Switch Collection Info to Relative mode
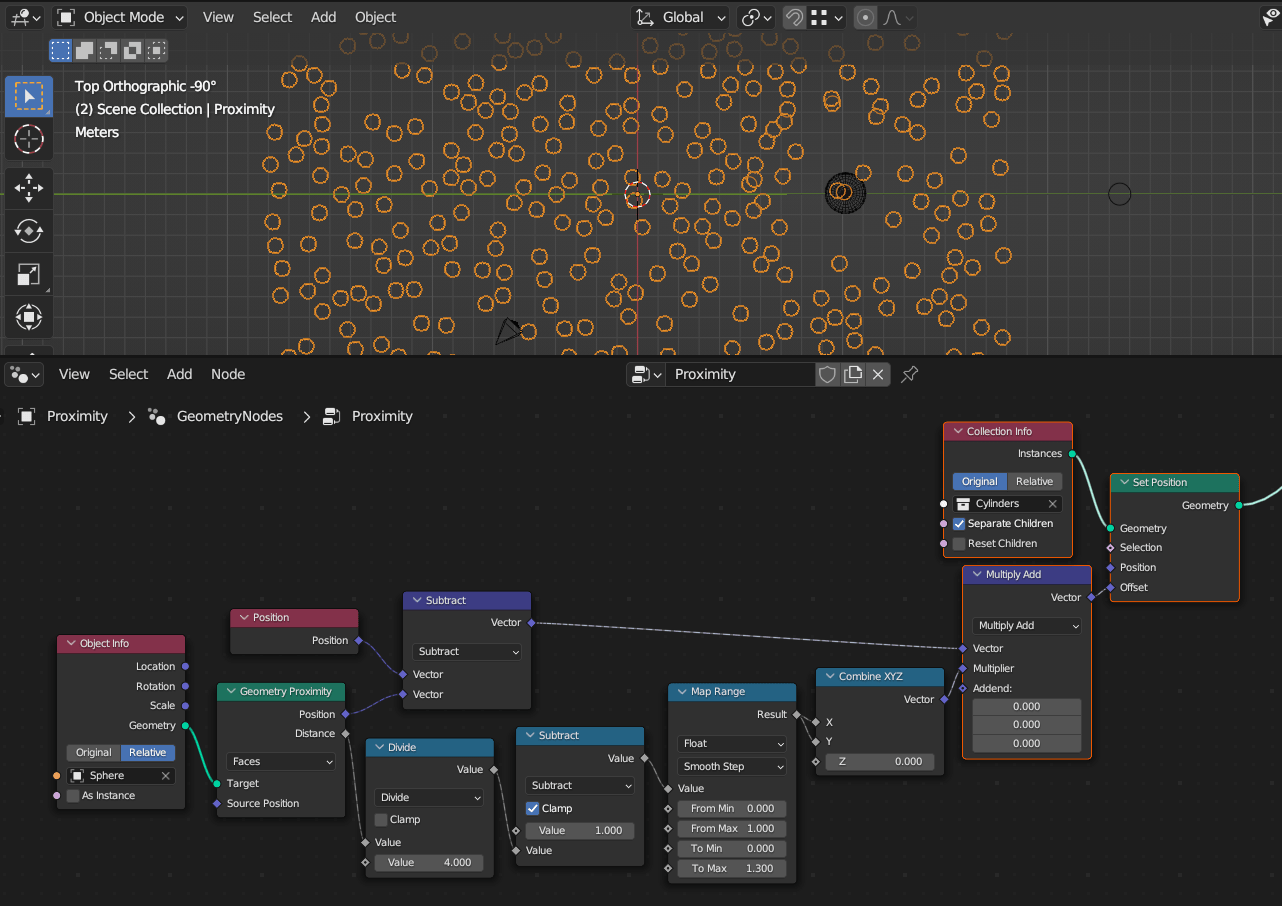The height and width of the screenshot is (906, 1282). 1034,481
